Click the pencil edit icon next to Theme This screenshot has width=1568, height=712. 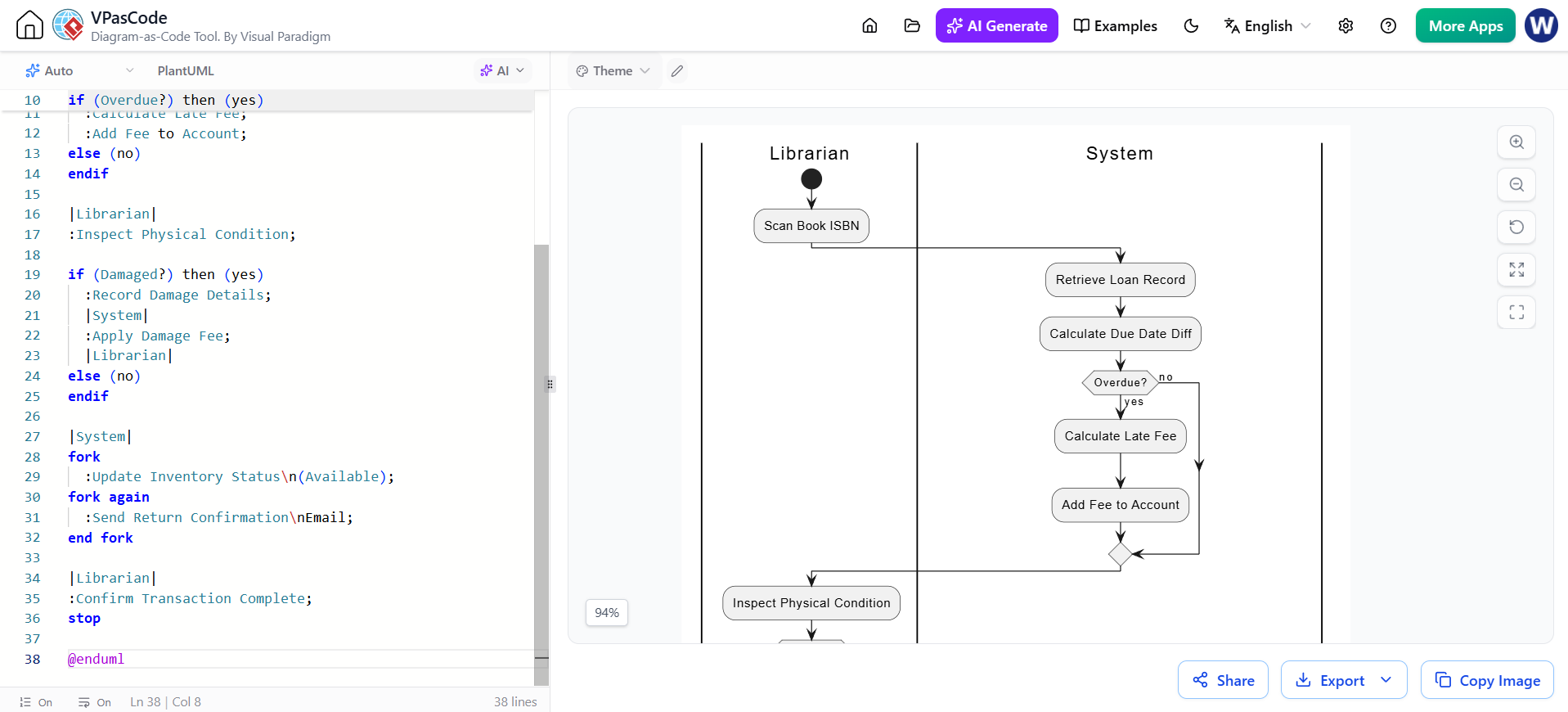point(676,71)
